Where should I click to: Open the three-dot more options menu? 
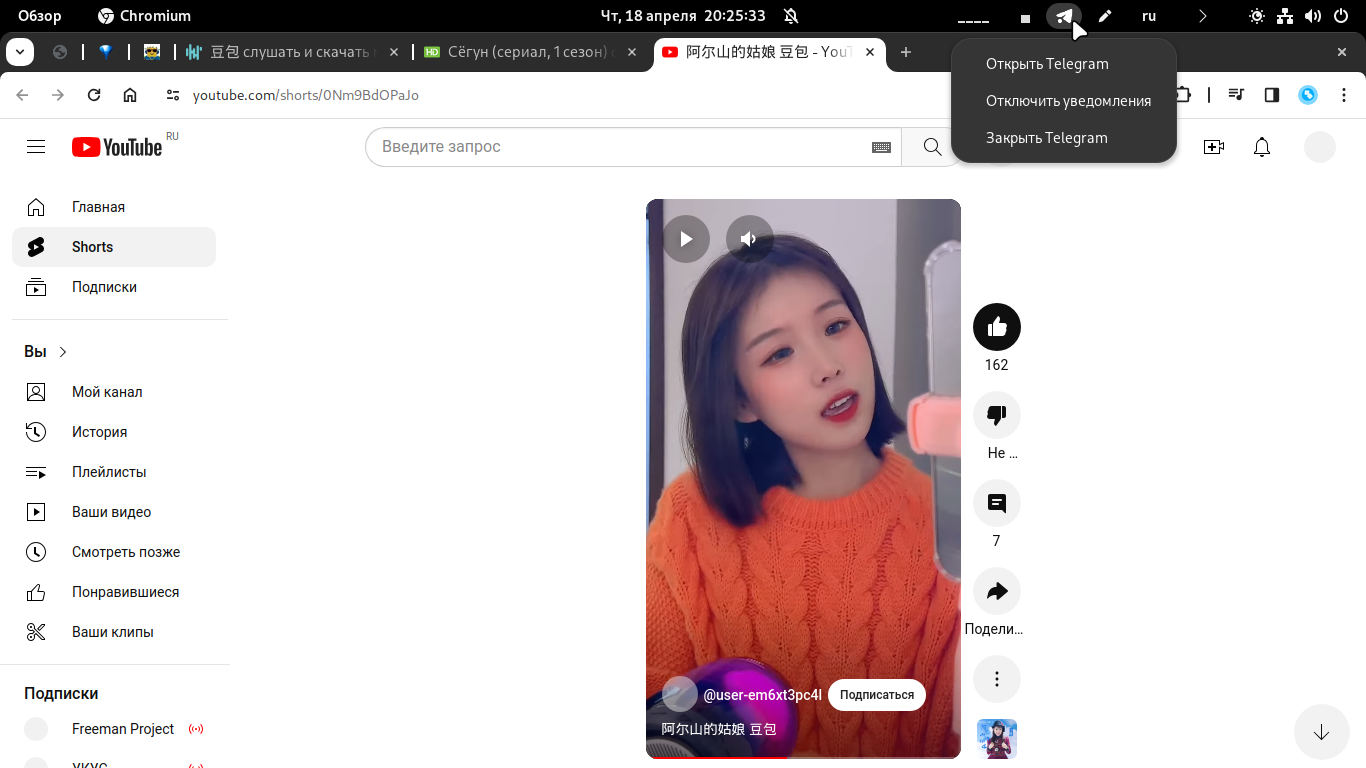pos(997,679)
